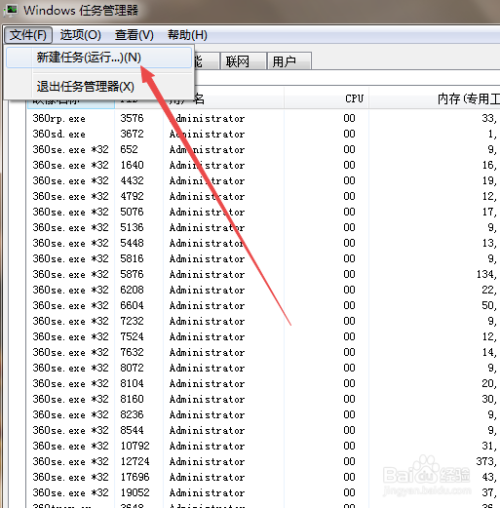Choose 新建任务(运行...)(N) menu entry
The width and height of the screenshot is (500, 508).
[x=99, y=57]
